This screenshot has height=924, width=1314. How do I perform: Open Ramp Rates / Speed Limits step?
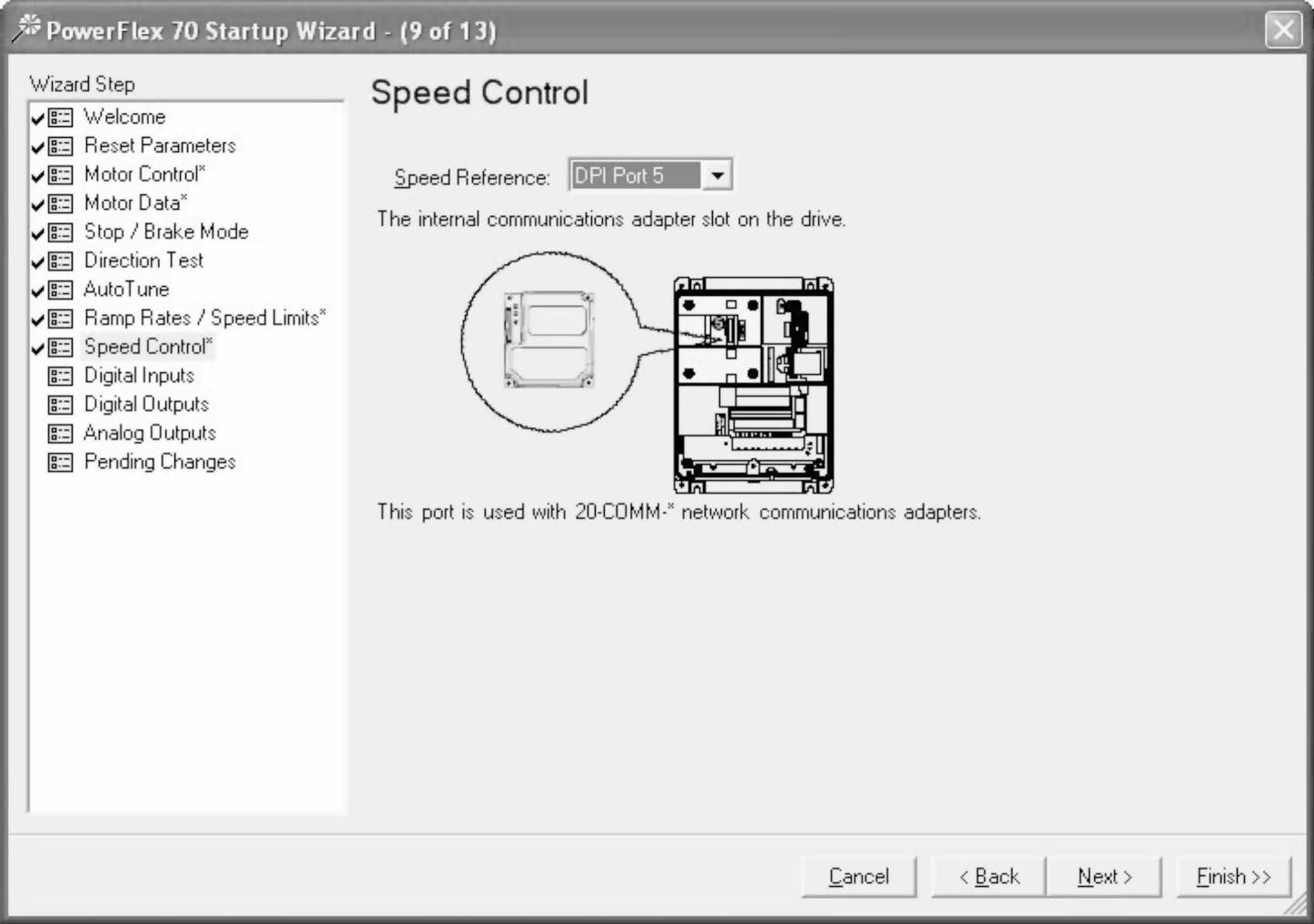204,318
